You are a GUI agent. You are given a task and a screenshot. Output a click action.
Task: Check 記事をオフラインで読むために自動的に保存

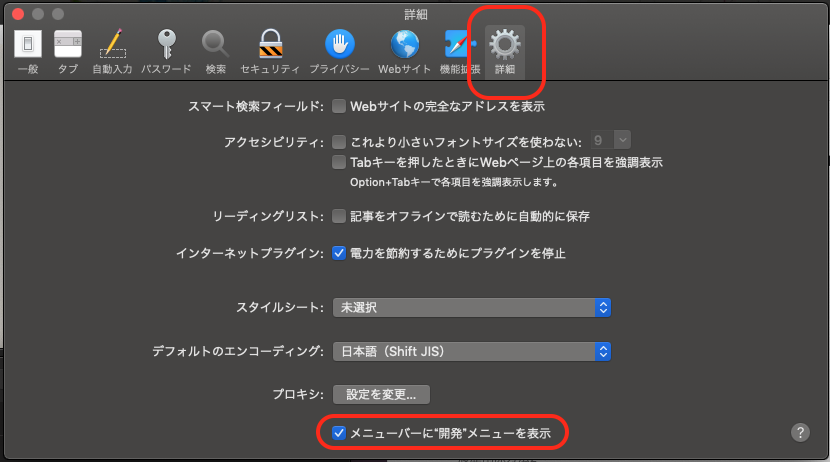tap(339, 216)
